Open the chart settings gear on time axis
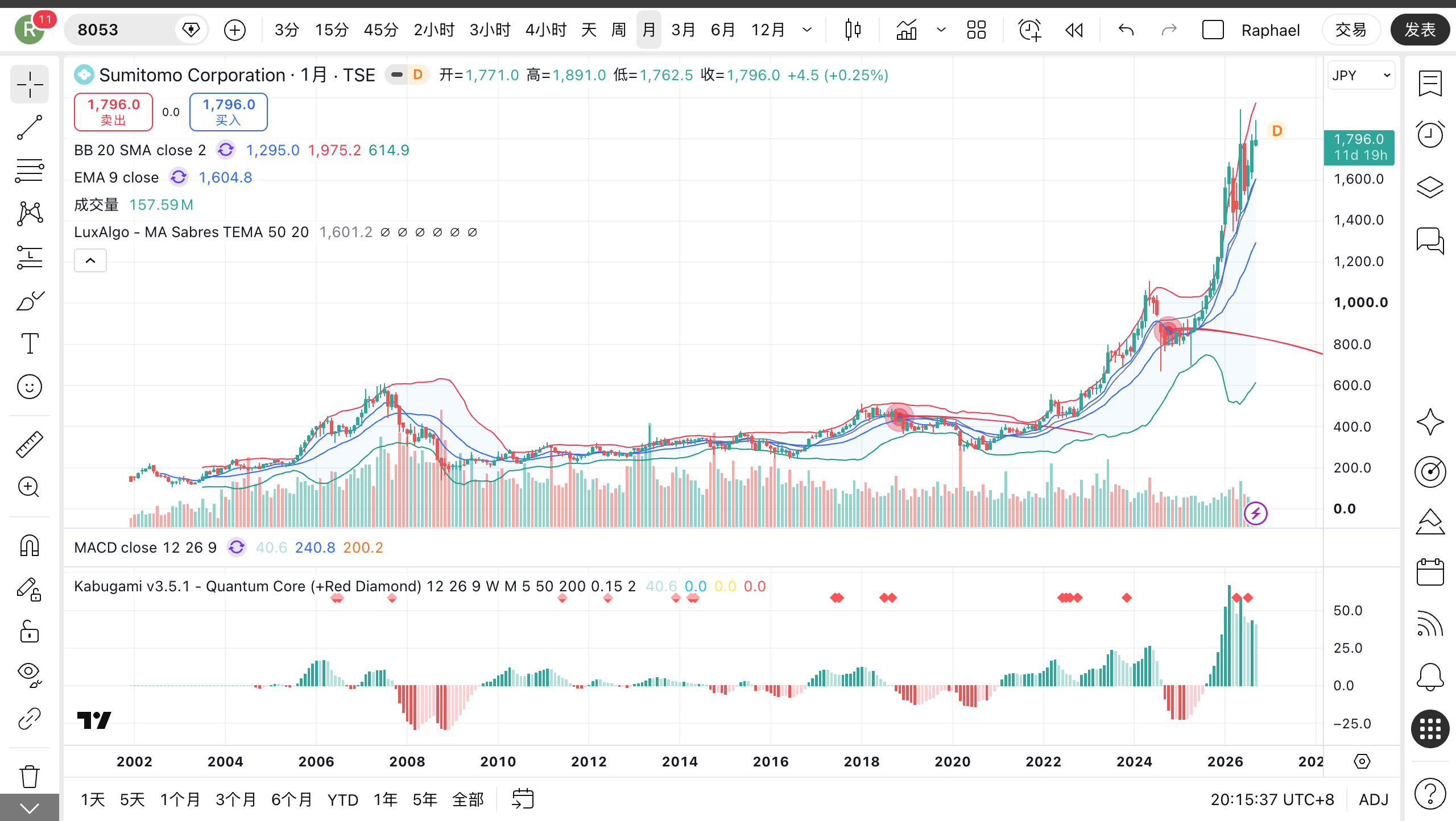The width and height of the screenshot is (1456, 821). 1362,761
